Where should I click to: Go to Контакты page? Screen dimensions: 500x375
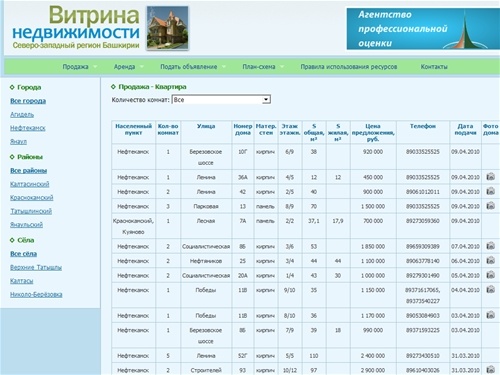click(434, 67)
